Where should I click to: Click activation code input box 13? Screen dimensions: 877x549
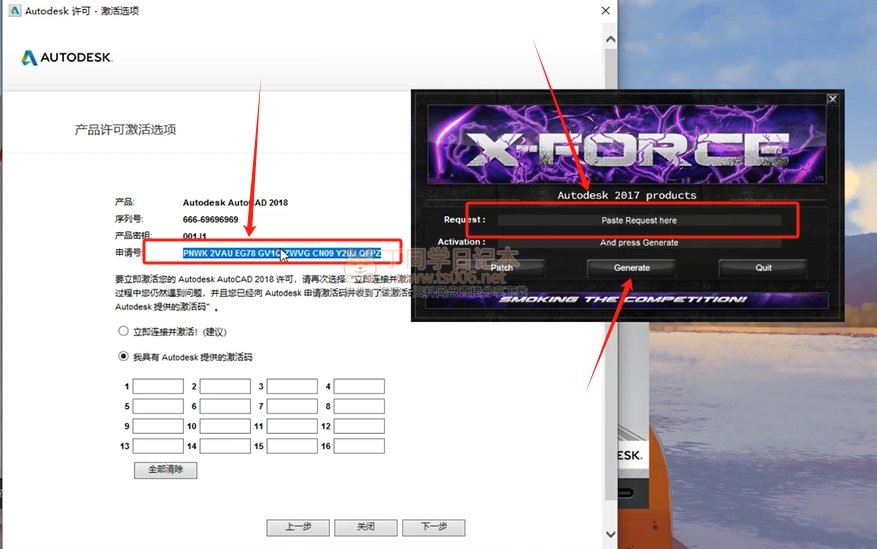[158, 446]
